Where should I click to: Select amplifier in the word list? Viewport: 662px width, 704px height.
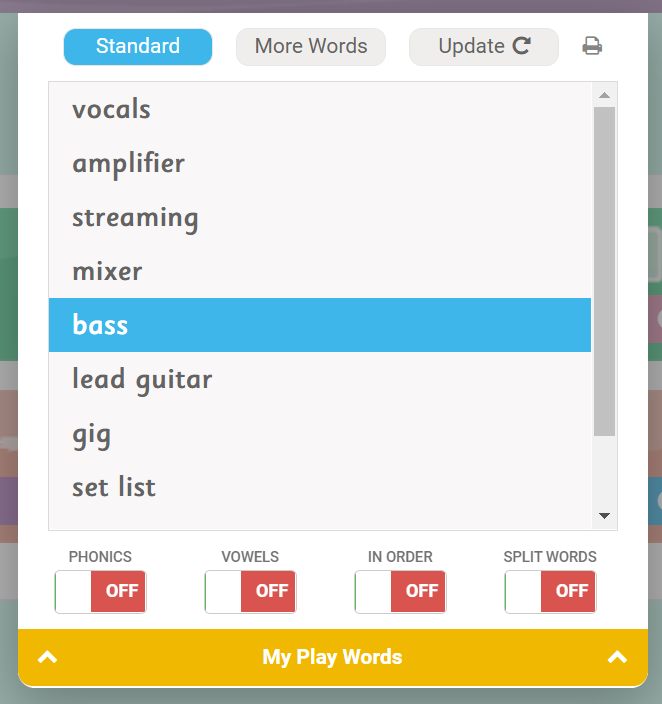128,163
